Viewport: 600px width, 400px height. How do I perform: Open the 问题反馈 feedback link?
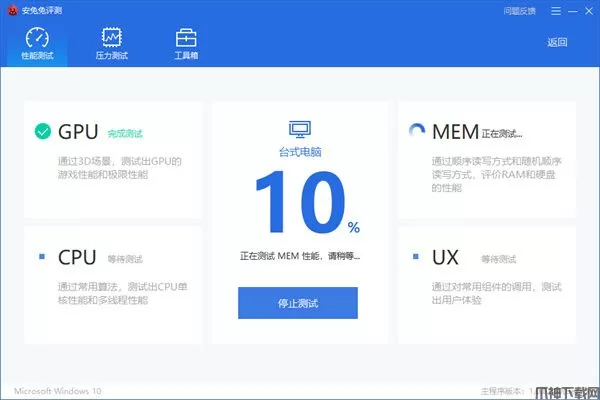[519, 11]
